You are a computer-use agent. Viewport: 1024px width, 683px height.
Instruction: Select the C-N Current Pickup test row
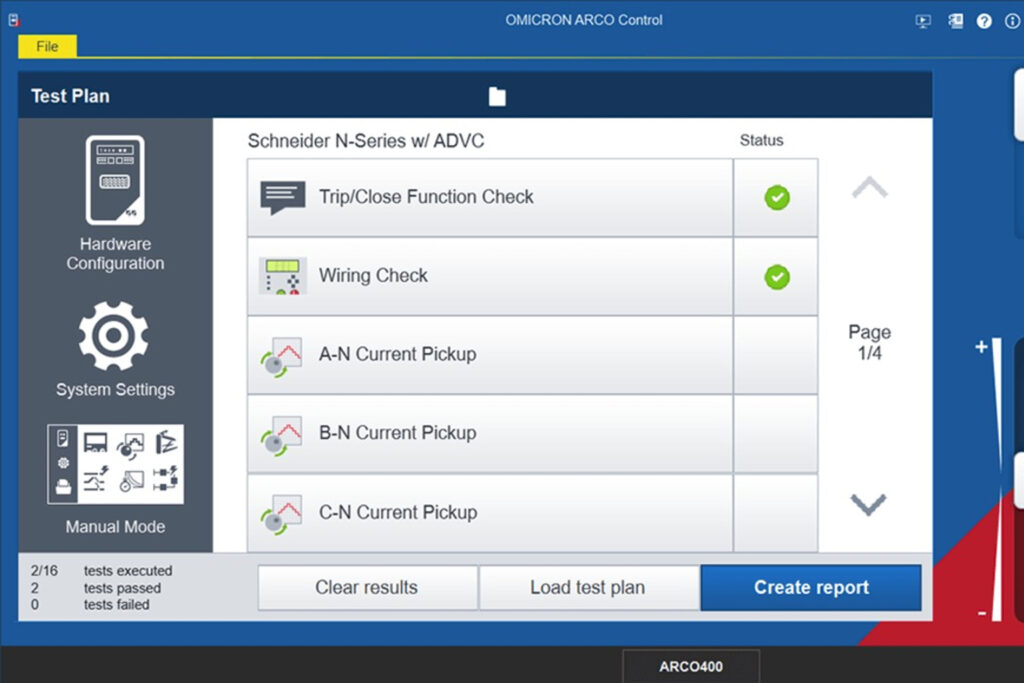tap(490, 513)
